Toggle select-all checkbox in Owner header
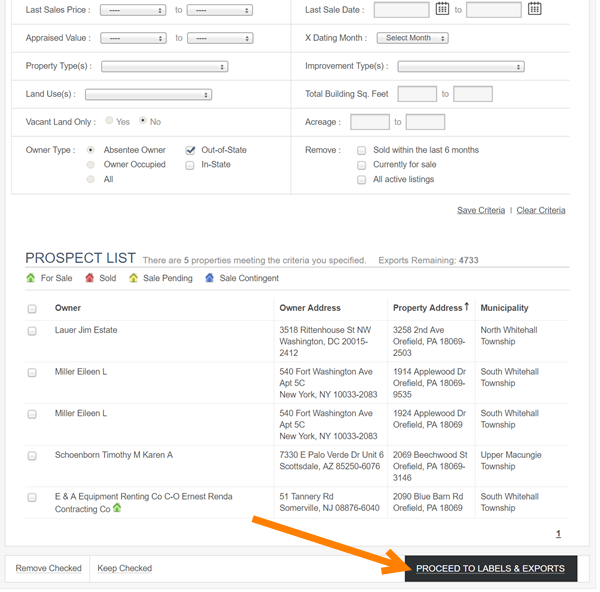This screenshot has height=592, width=600. (32, 309)
